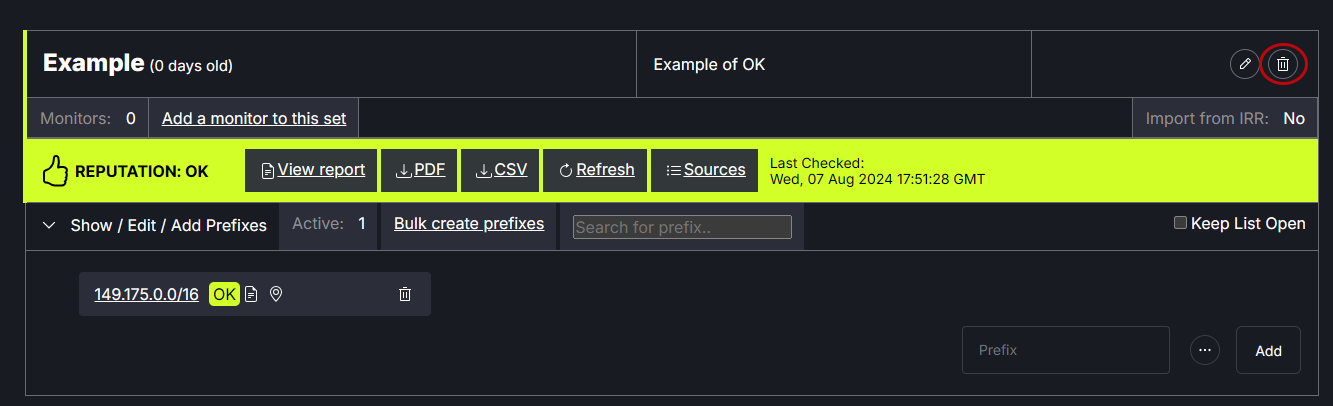The width and height of the screenshot is (1333, 406).
Task: Open the 149.175.0.0/16 prefix link
Action: tap(147, 294)
